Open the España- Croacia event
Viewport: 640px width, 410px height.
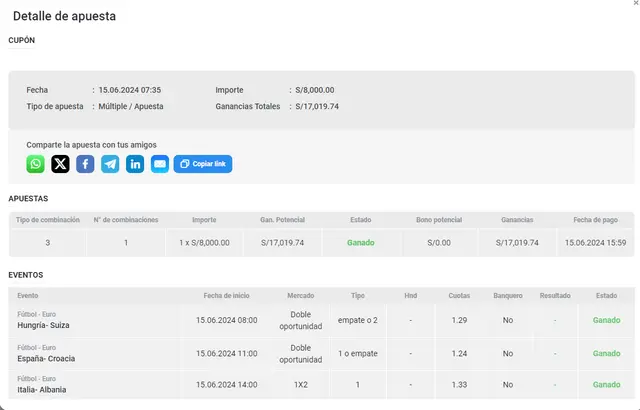click(x=46, y=358)
